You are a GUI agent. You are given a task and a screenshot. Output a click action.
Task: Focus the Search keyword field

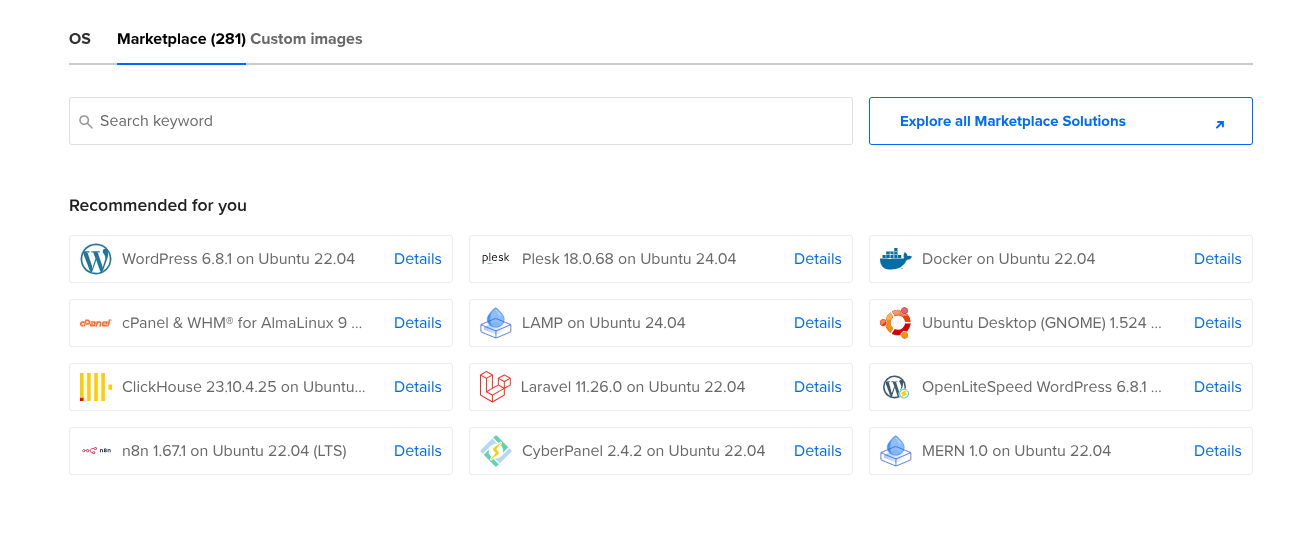pyautogui.click(x=461, y=121)
